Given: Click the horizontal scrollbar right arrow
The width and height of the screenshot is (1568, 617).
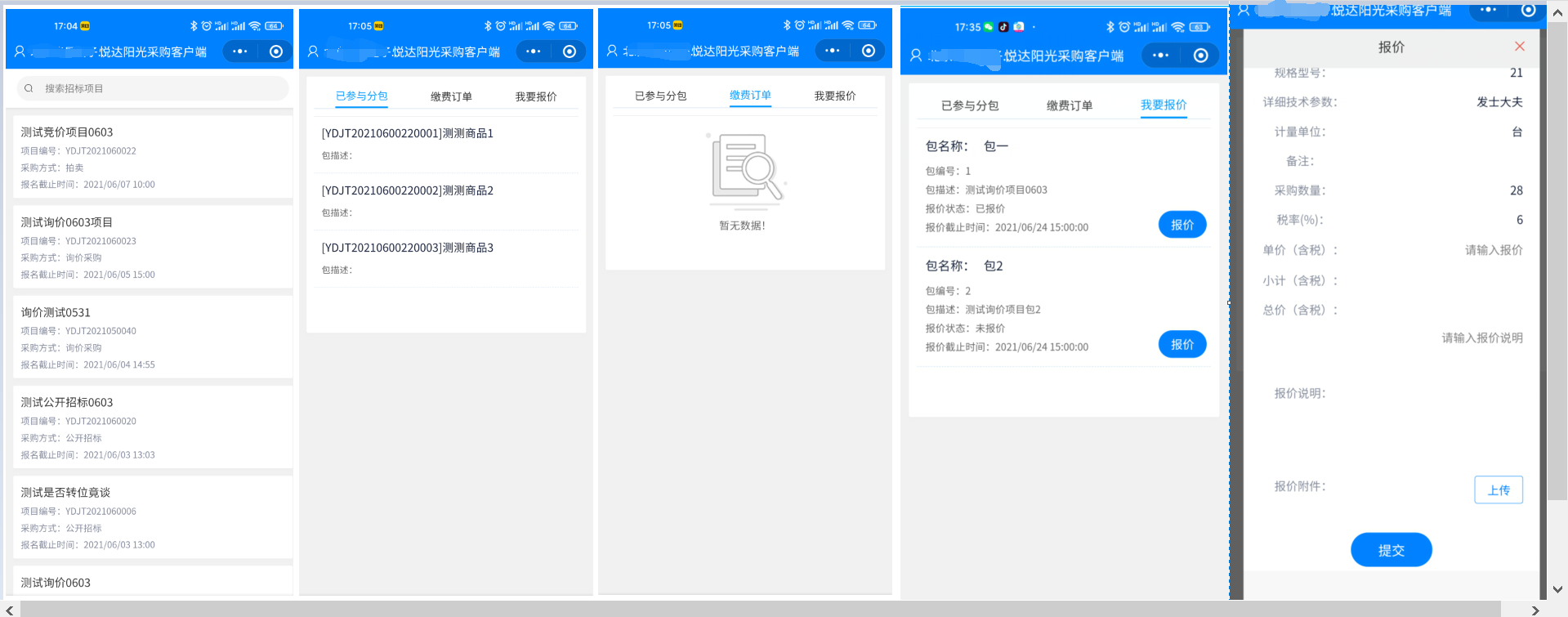Looking at the screenshot, I should point(1534,610).
